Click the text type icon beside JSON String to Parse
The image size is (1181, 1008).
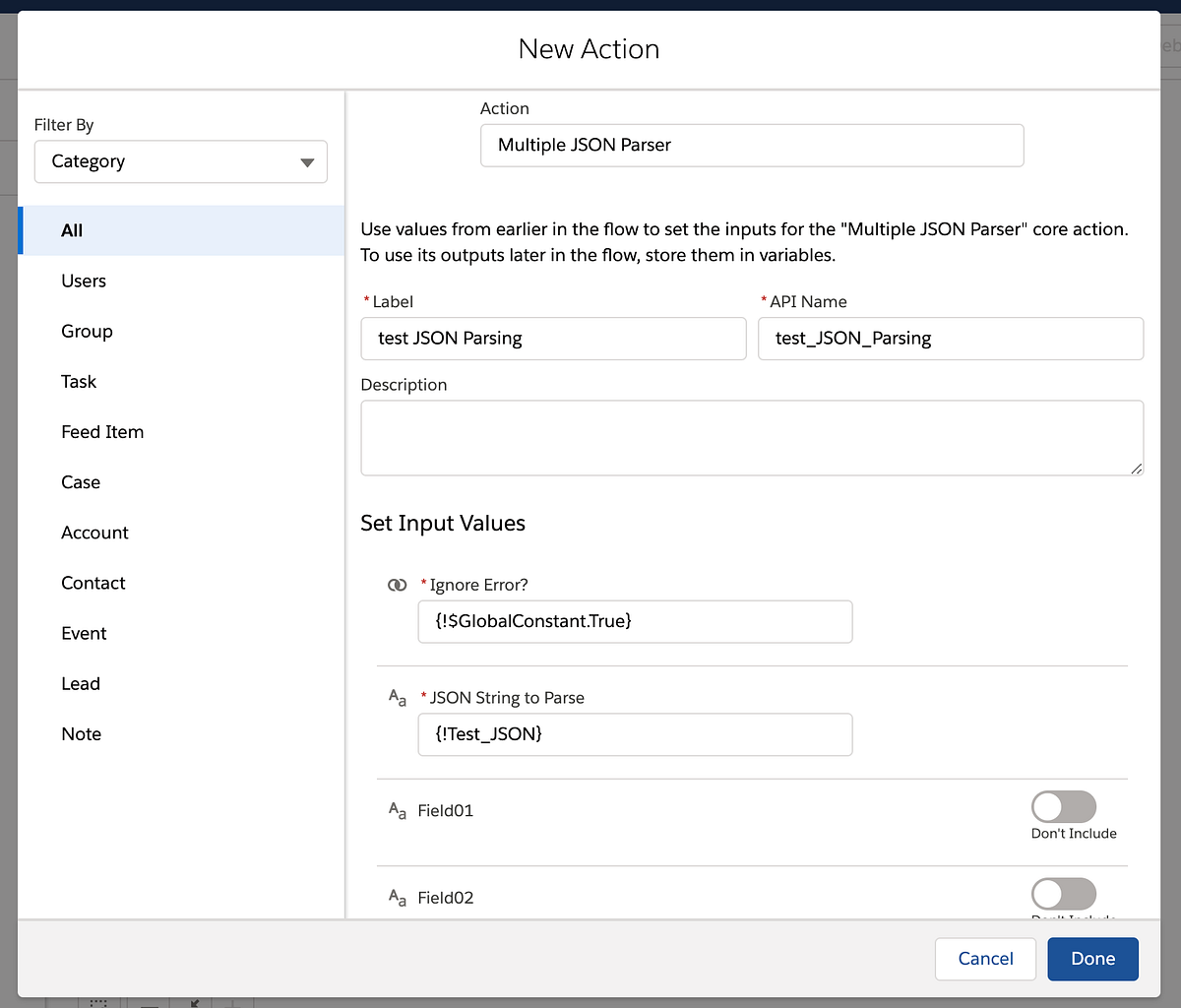tap(398, 698)
